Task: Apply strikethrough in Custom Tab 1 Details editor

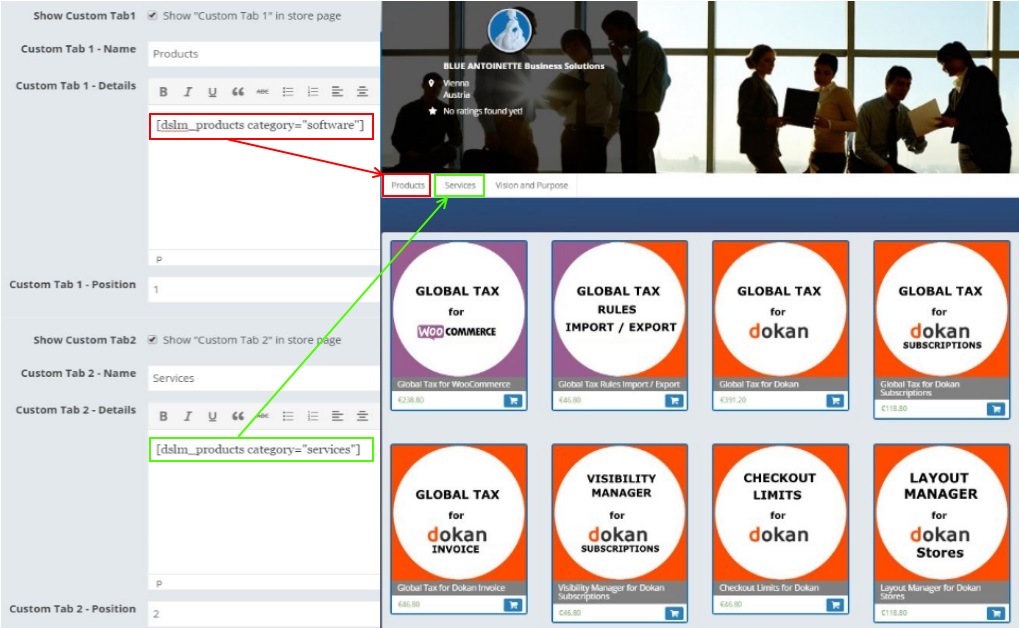Action: pos(263,92)
